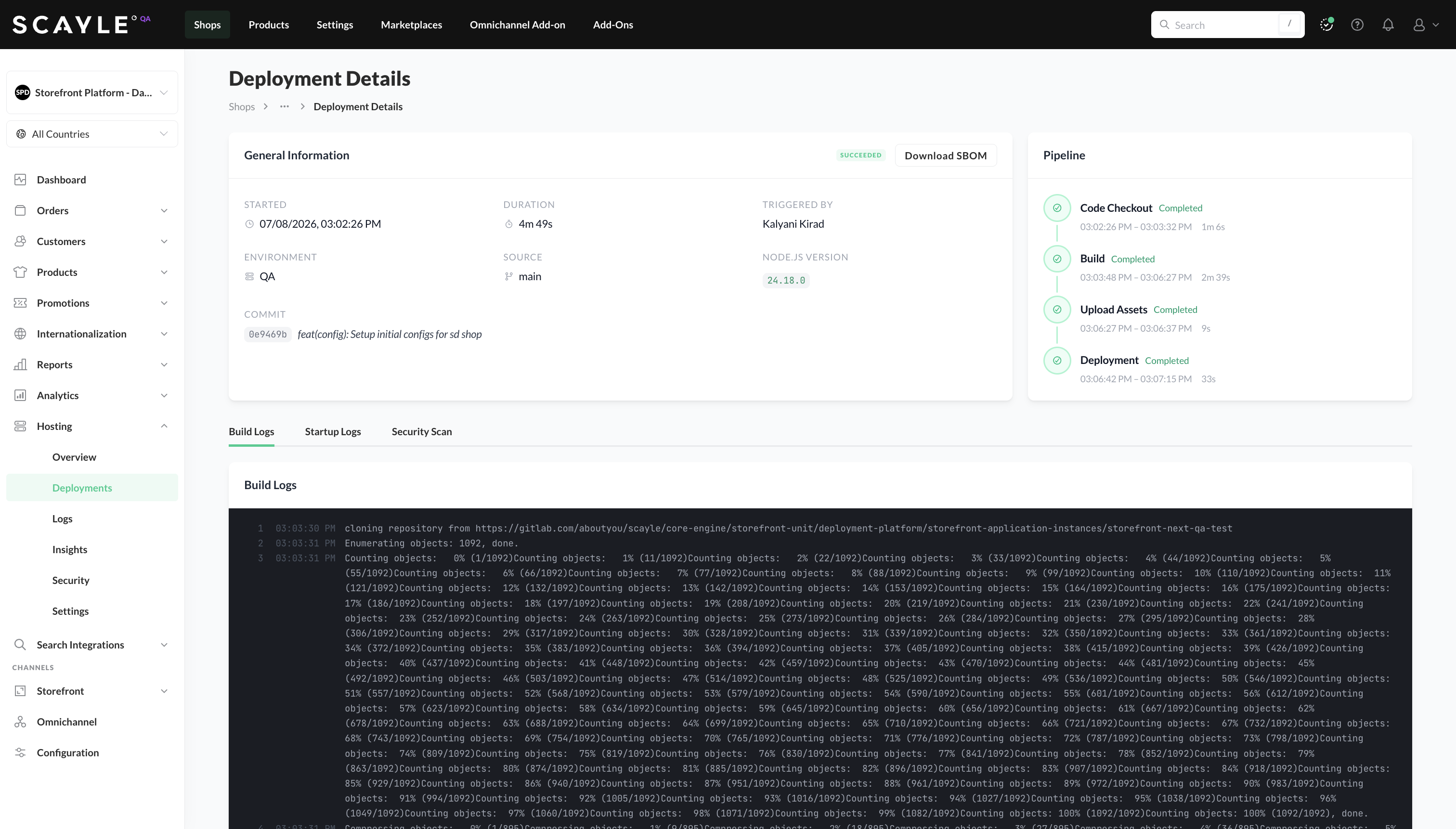Image resolution: width=1456 pixels, height=829 pixels.
Task: Expand the breadcrumb ellipsis
Action: click(284, 106)
